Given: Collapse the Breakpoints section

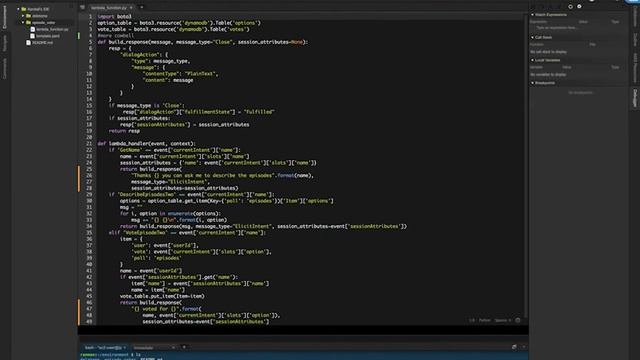Looking at the screenshot, I should pyautogui.click(x=532, y=83).
